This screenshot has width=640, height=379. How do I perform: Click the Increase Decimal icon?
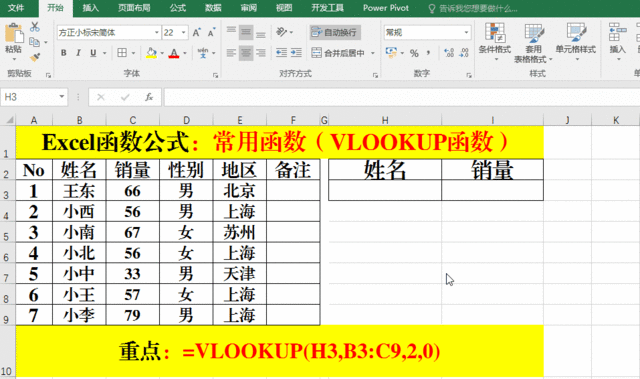[x=449, y=53]
